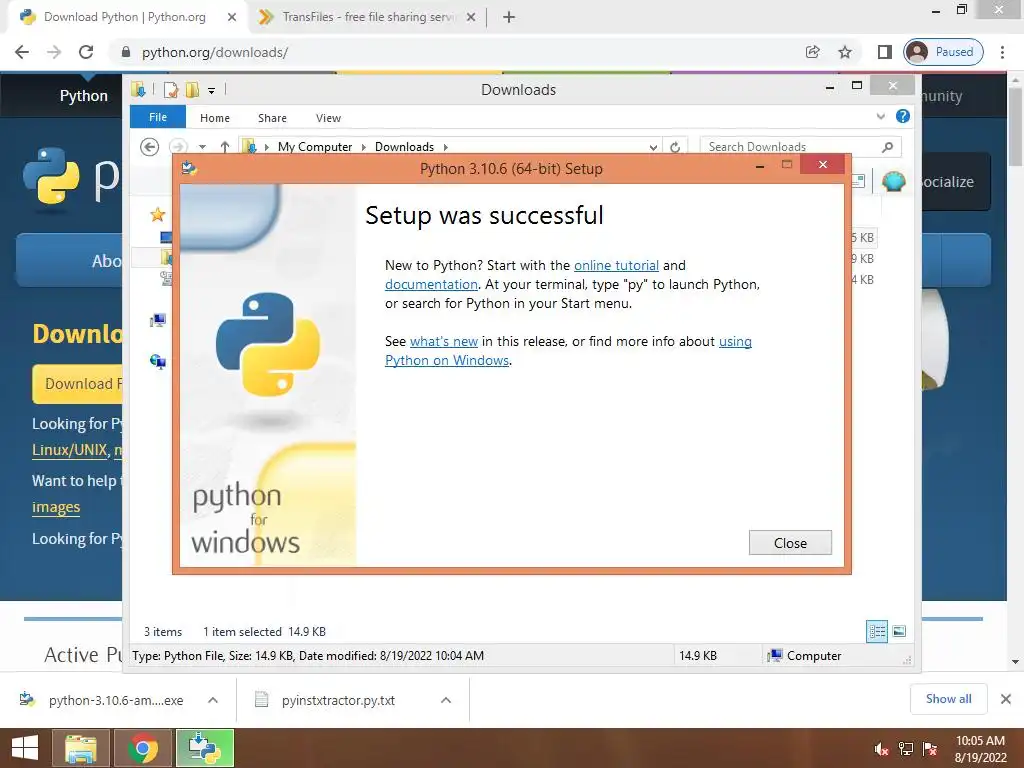This screenshot has height=768, width=1024.
Task: Click the network tray icon
Action: coord(906,750)
